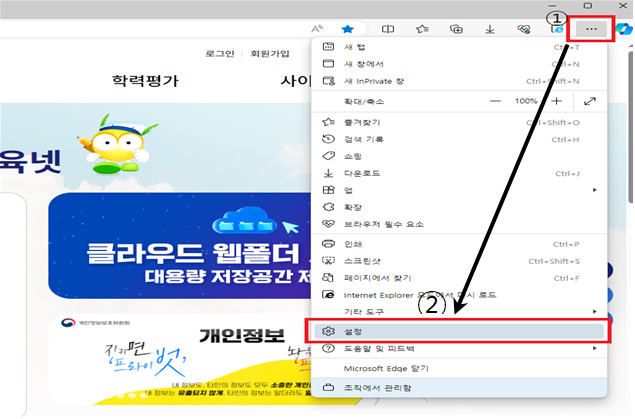This screenshot has height=419, width=635.
Task: Choose 스크린샷 from the menu
Action: 459,261
